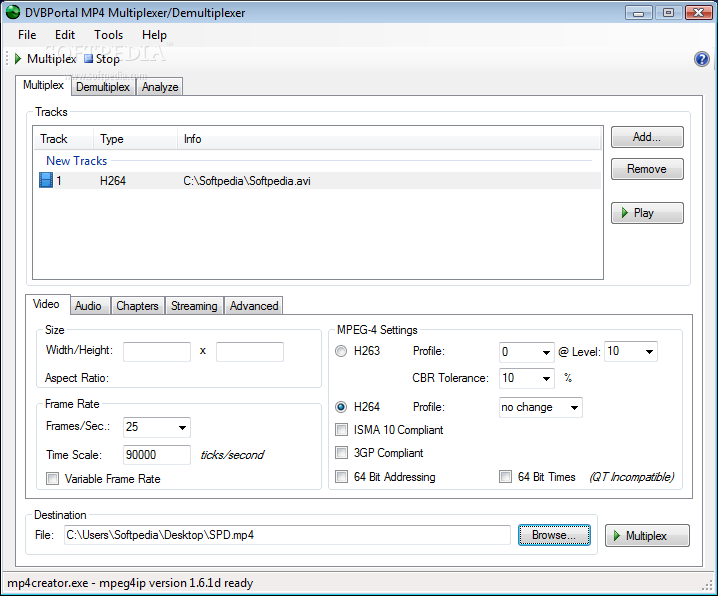This screenshot has width=718, height=596.
Task: Select the H264 radio button
Action: pos(341,407)
